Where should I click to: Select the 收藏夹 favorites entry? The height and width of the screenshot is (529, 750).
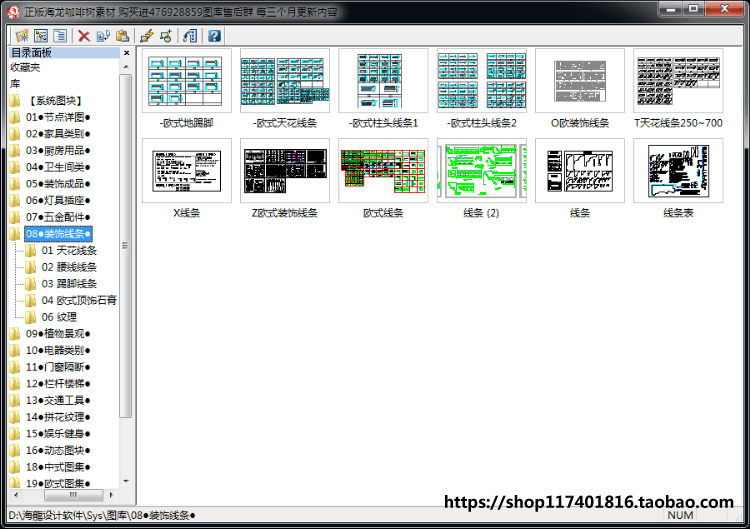(x=25, y=67)
